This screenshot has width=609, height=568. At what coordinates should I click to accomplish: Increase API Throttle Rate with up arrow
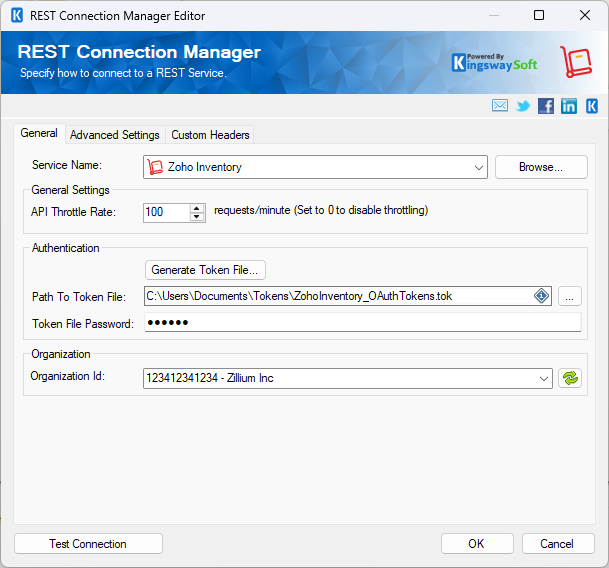point(197,208)
